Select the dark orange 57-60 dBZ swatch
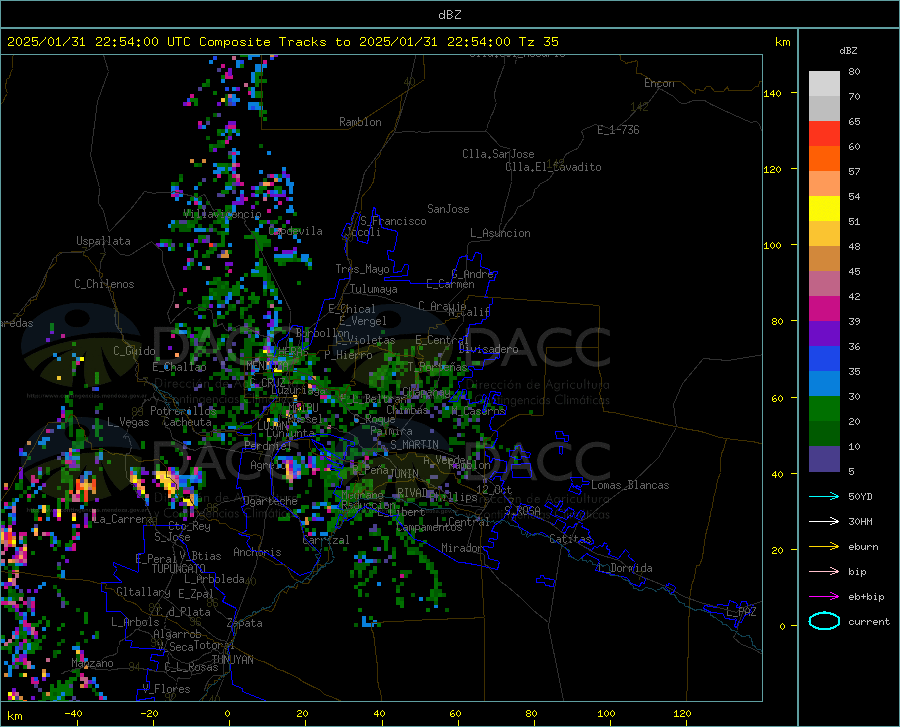This screenshot has width=900, height=727. (x=824, y=158)
